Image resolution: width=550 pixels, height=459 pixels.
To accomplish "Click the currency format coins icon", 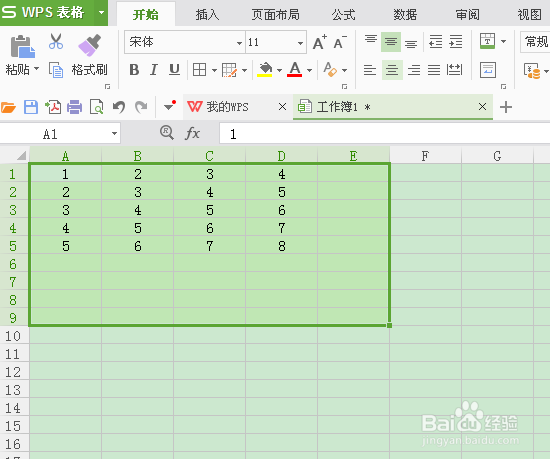I will tap(532, 70).
